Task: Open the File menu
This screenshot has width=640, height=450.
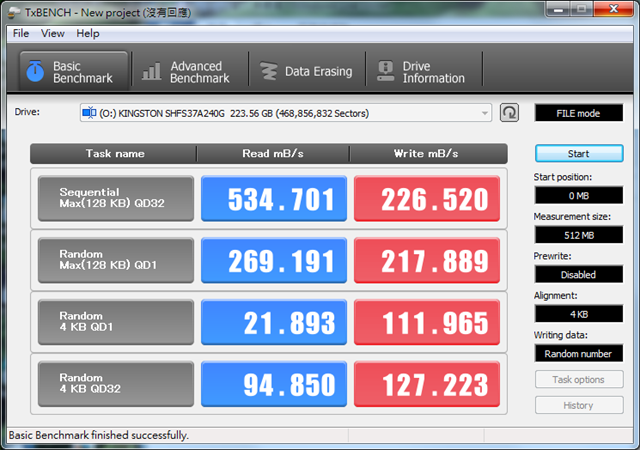Action: pos(21,33)
